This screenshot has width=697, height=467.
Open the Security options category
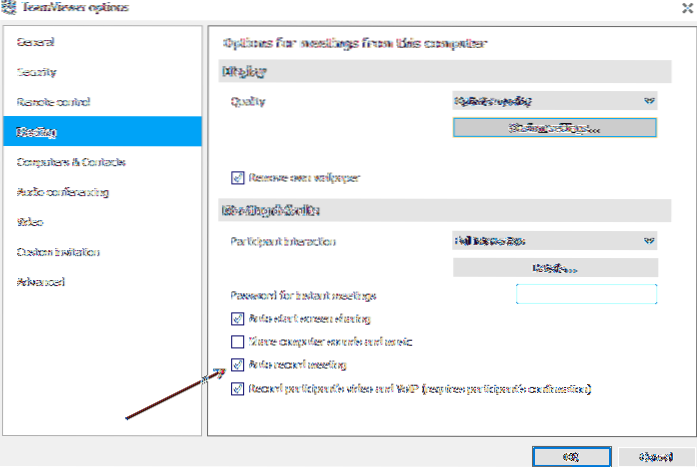pos(102,72)
